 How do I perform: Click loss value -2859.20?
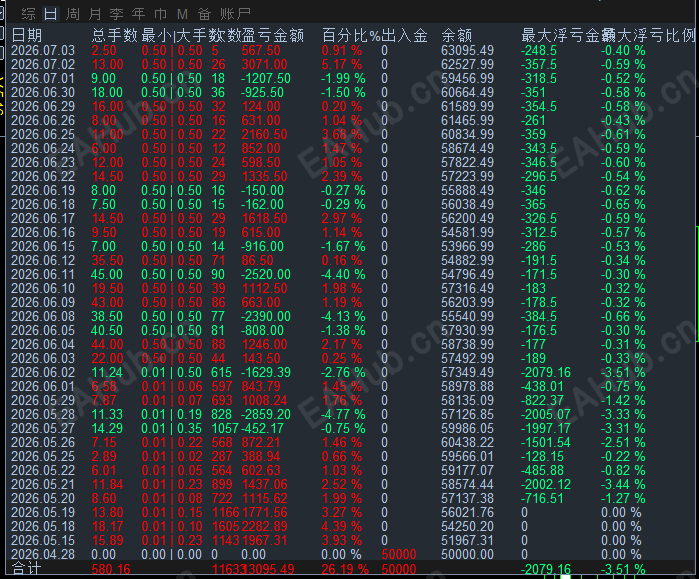tap(266, 414)
